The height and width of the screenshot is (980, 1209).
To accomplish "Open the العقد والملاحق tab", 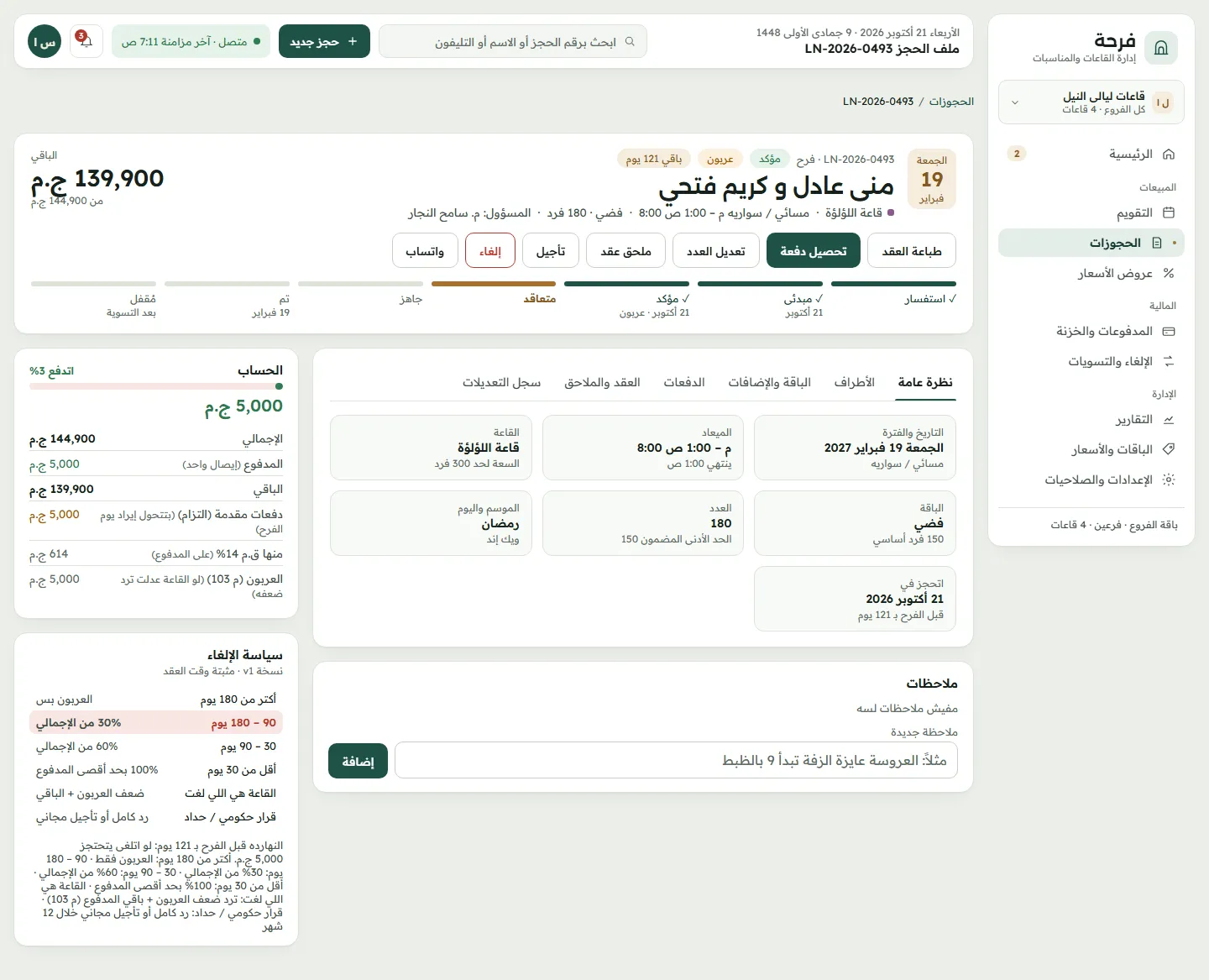I will tap(602, 383).
